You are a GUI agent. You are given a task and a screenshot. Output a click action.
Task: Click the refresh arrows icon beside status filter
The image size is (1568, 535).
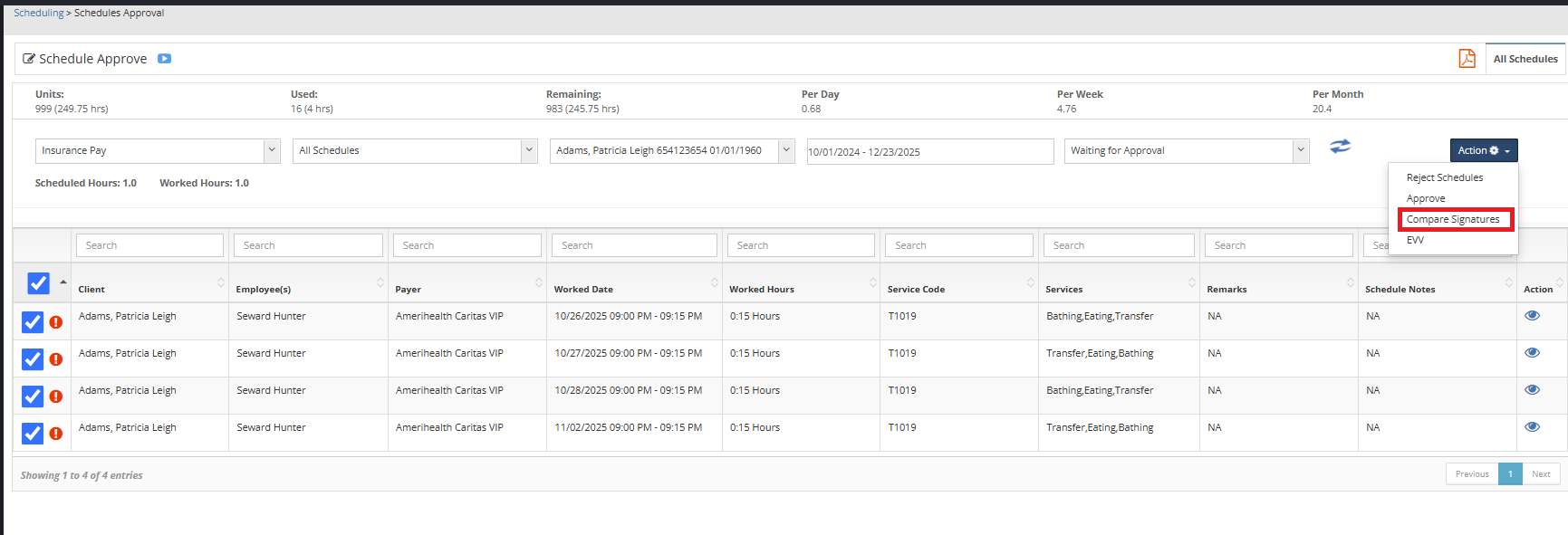[x=1340, y=147]
